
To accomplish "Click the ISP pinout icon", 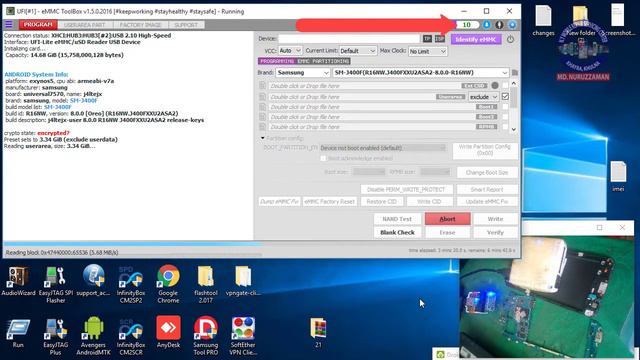I will tap(440, 39).
